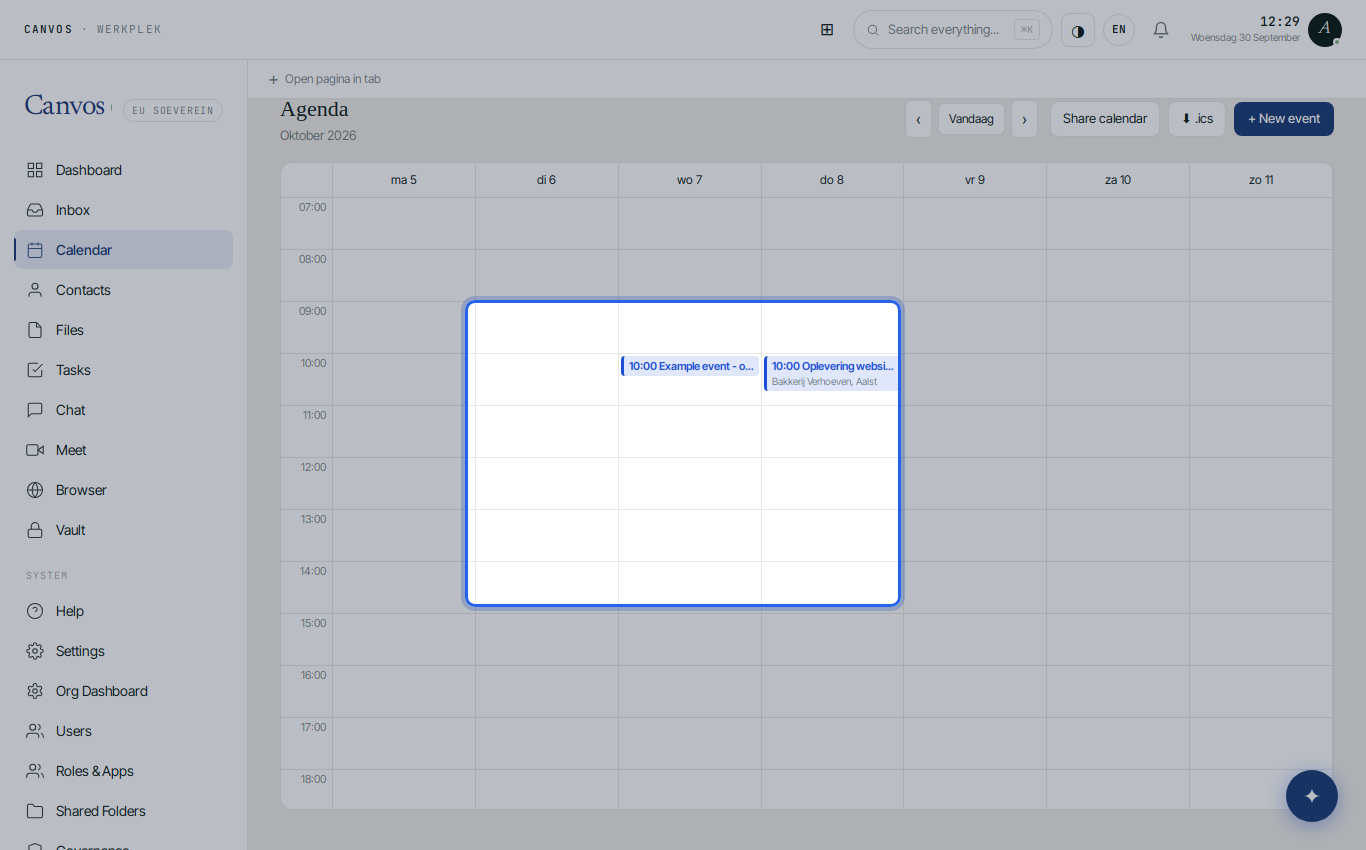Click the Browser globe icon
The height and width of the screenshot is (850, 1366).
point(35,490)
